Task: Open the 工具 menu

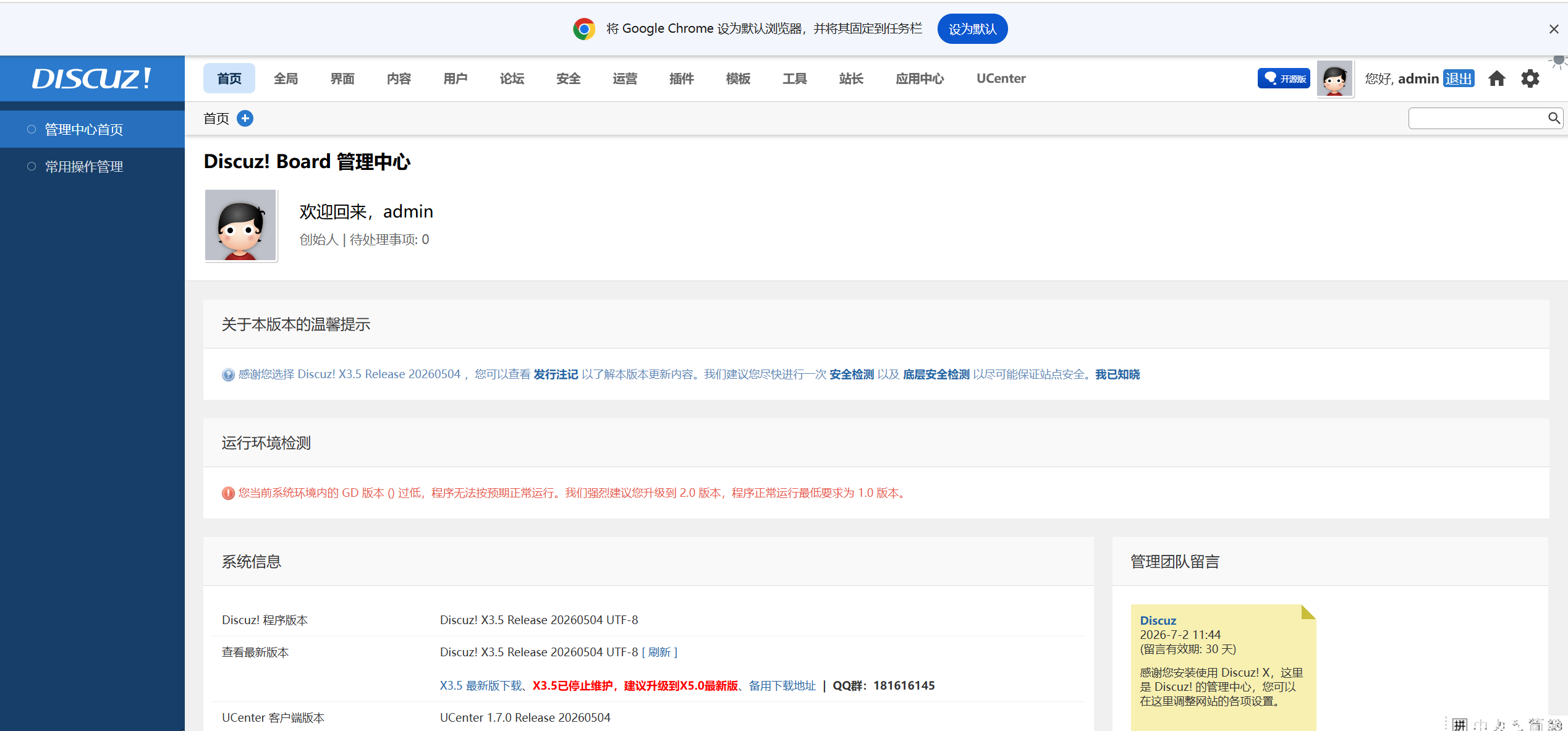Action: (x=795, y=78)
